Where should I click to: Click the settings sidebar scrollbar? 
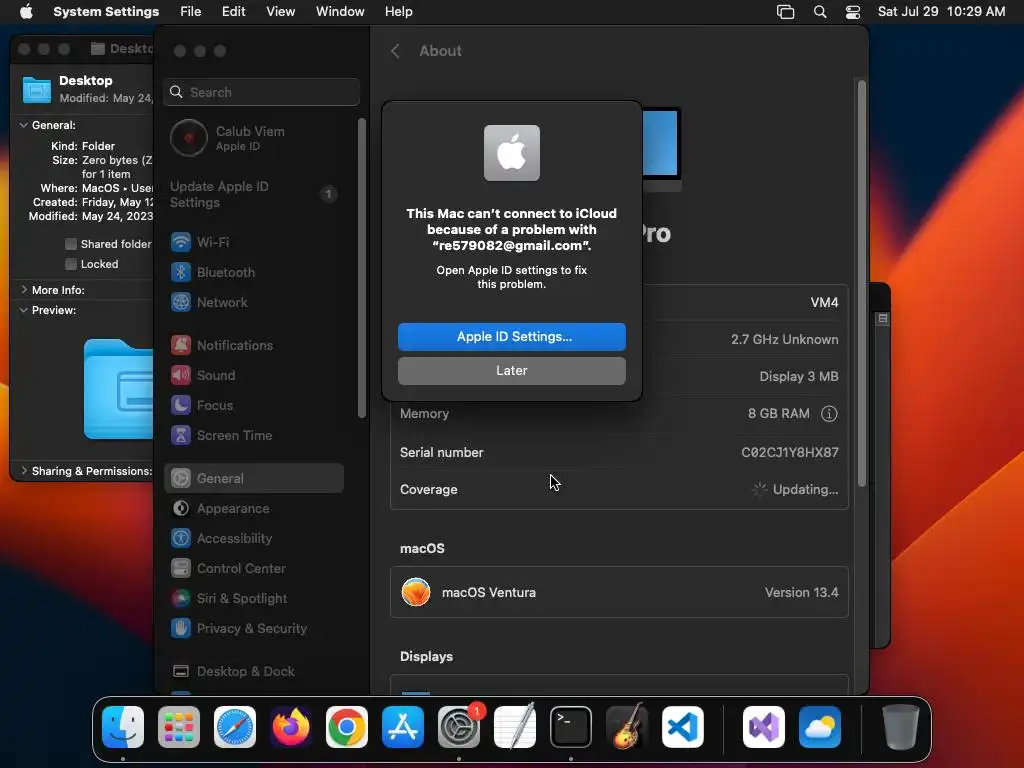pos(361,268)
